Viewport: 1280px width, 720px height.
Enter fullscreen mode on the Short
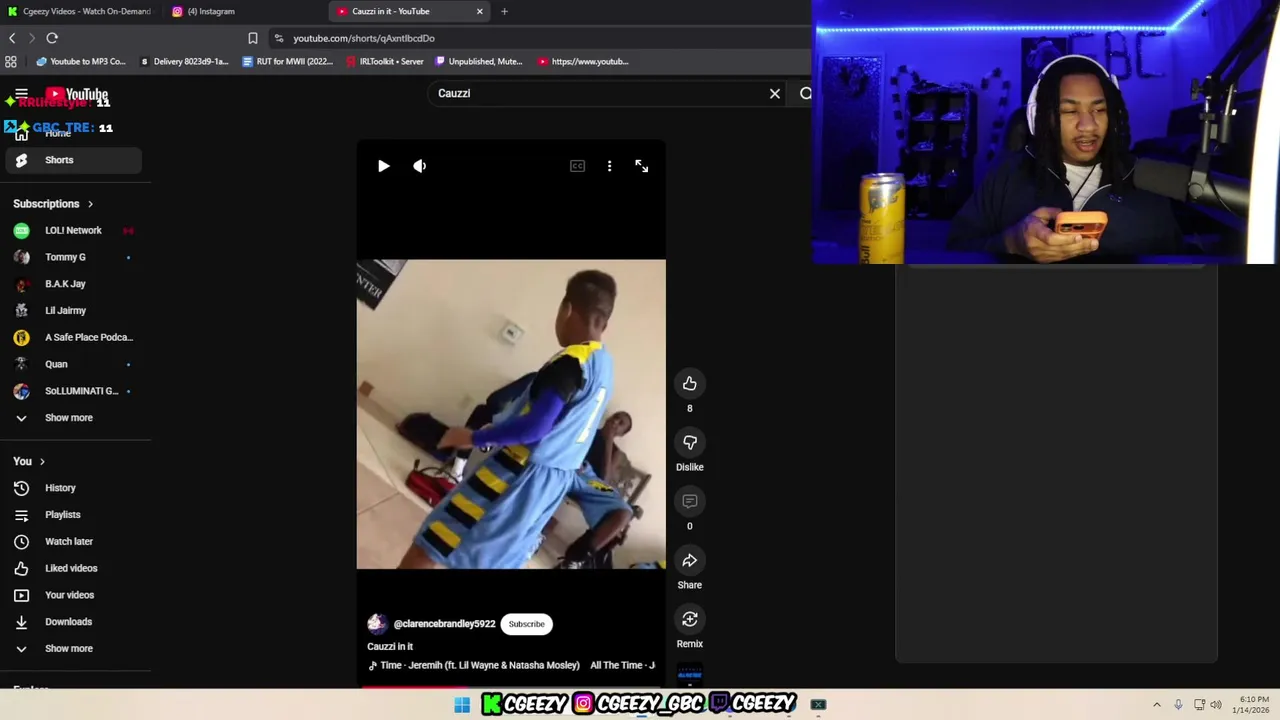(x=642, y=166)
